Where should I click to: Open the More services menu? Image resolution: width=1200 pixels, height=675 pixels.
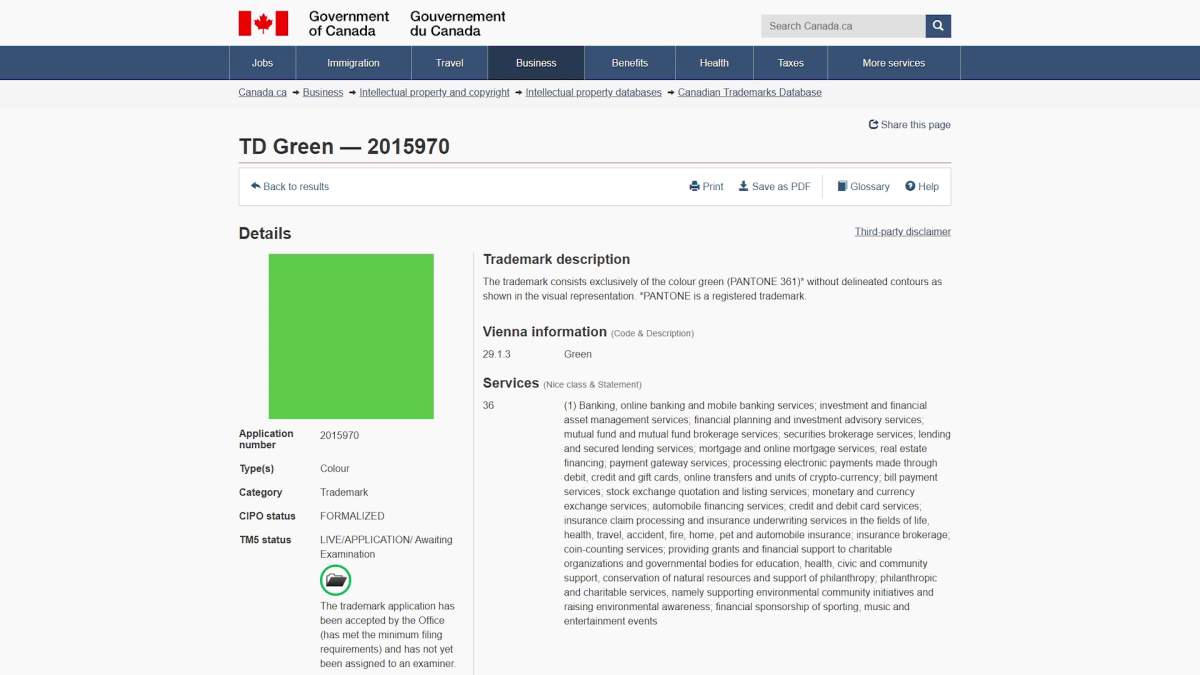[894, 63]
